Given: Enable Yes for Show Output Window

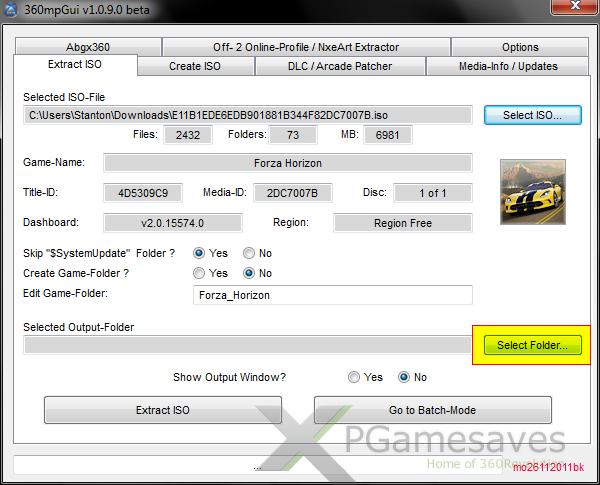Looking at the screenshot, I should (x=354, y=378).
